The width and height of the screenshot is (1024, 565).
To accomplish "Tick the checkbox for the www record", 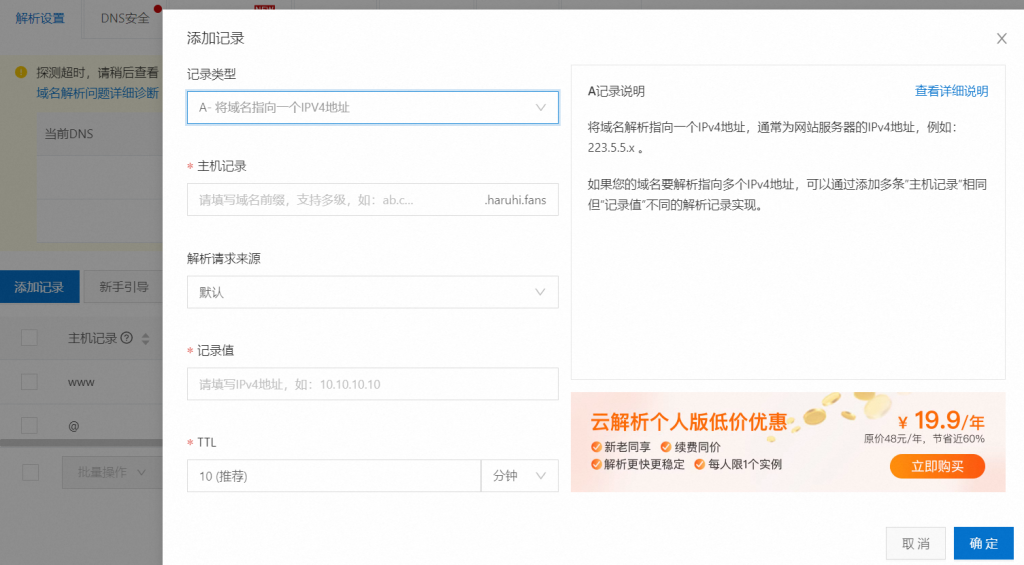I will click(x=29, y=382).
